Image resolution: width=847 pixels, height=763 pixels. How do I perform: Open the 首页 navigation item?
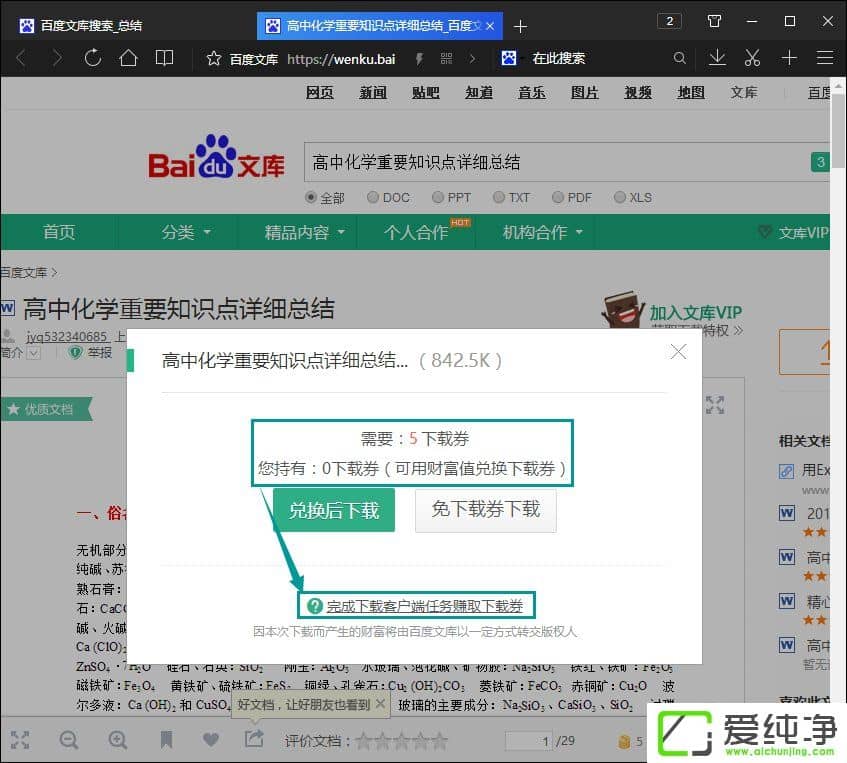[x=59, y=232]
